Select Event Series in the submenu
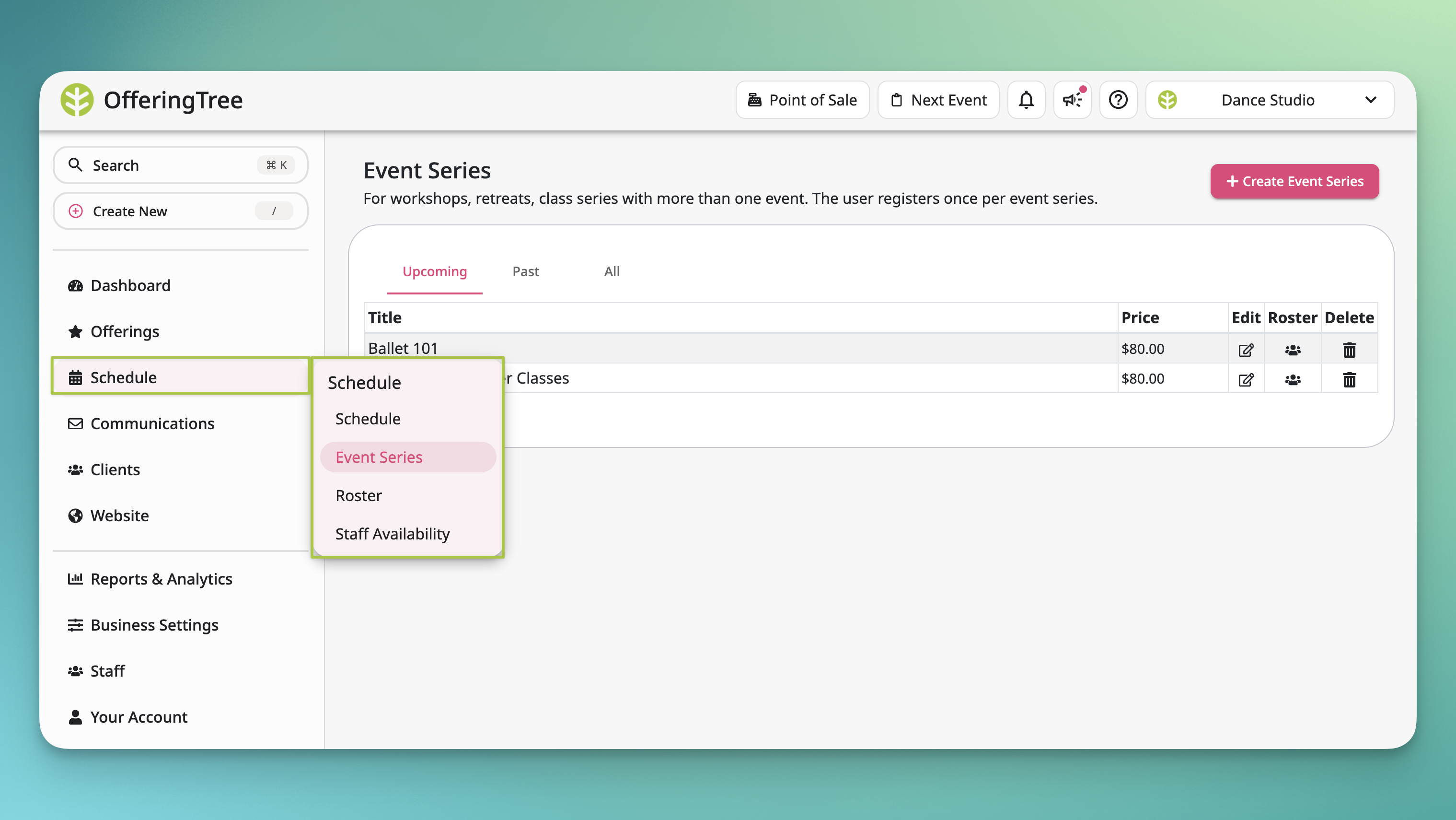1456x820 pixels. (407, 457)
